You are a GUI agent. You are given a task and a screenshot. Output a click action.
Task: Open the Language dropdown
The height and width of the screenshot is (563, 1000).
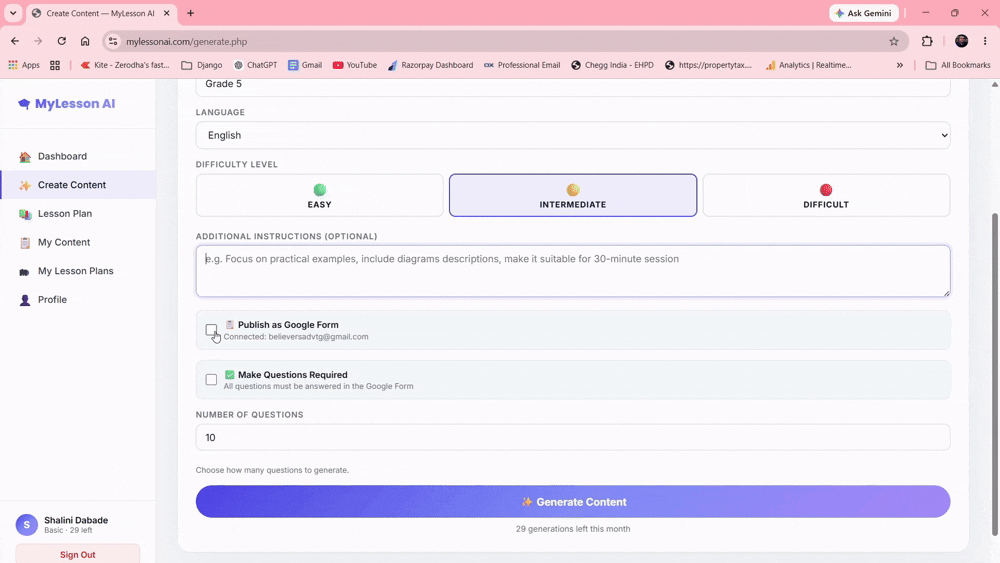pyautogui.click(x=573, y=135)
